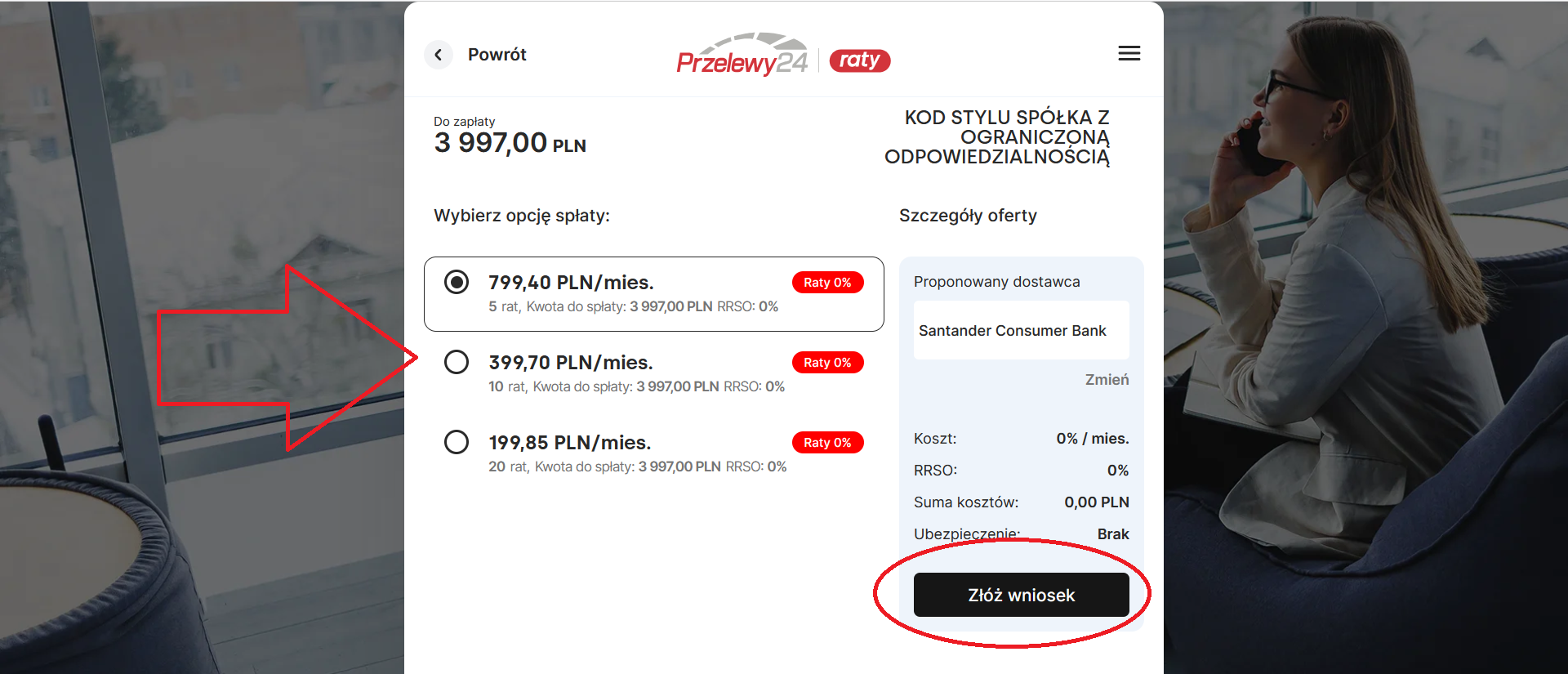This screenshot has width=1568, height=674.
Task: Click the Raty 0% badge for 10 installments
Action: tap(827, 363)
